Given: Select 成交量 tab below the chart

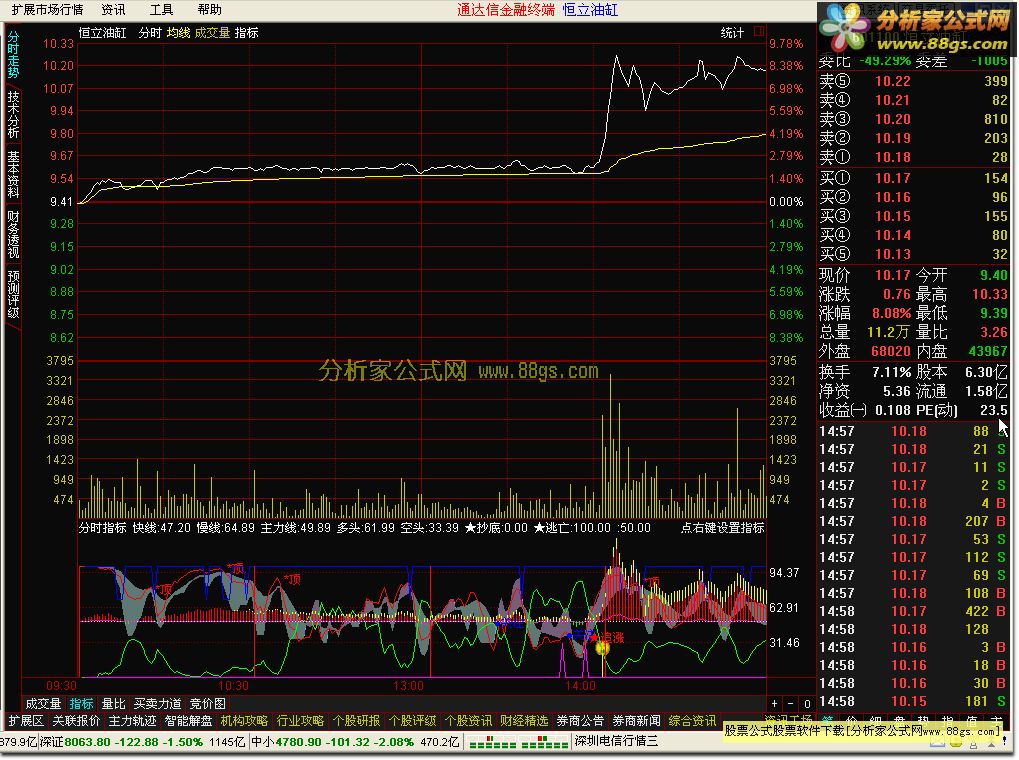Looking at the screenshot, I should [x=43, y=703].
